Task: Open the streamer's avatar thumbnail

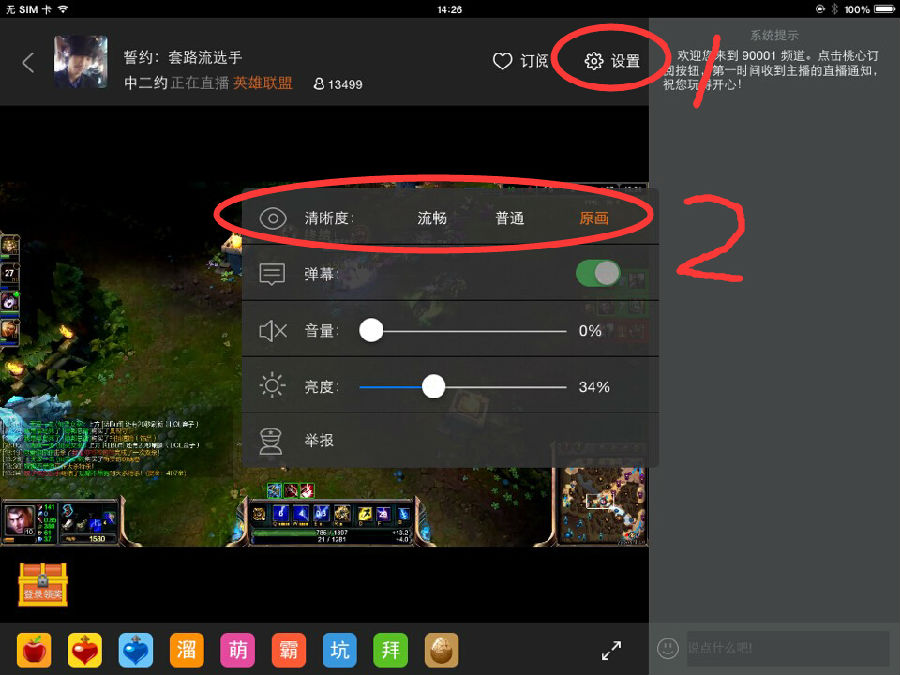Action: pyautogui.click(x=80, y=62)
